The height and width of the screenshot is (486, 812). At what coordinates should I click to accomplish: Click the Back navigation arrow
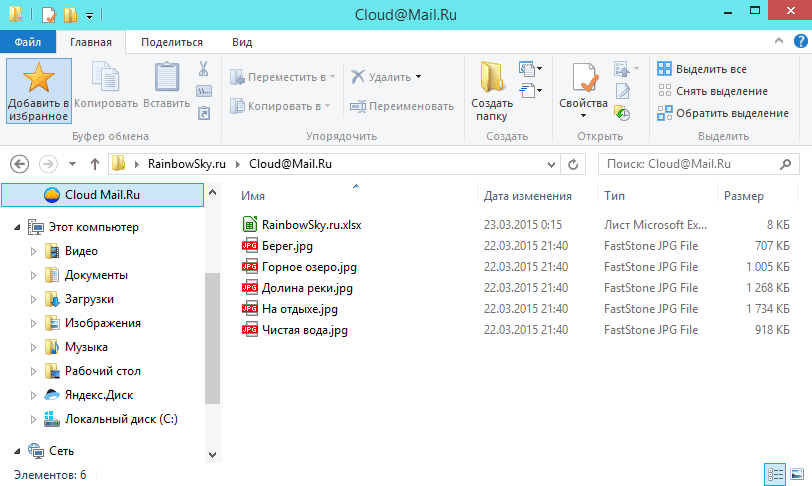[x=20, y=164]
